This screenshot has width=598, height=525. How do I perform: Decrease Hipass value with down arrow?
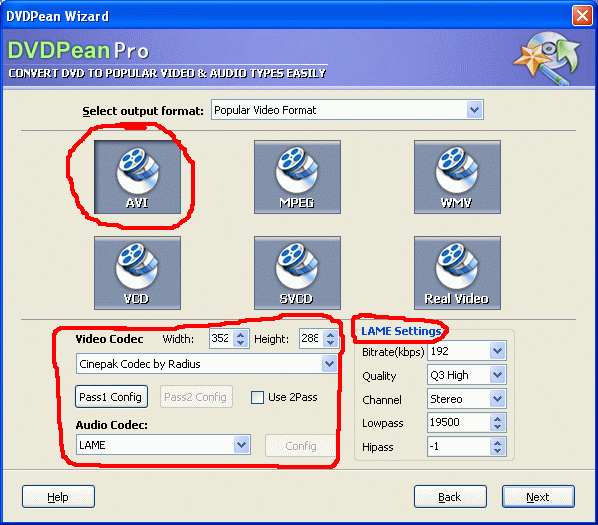497,451
